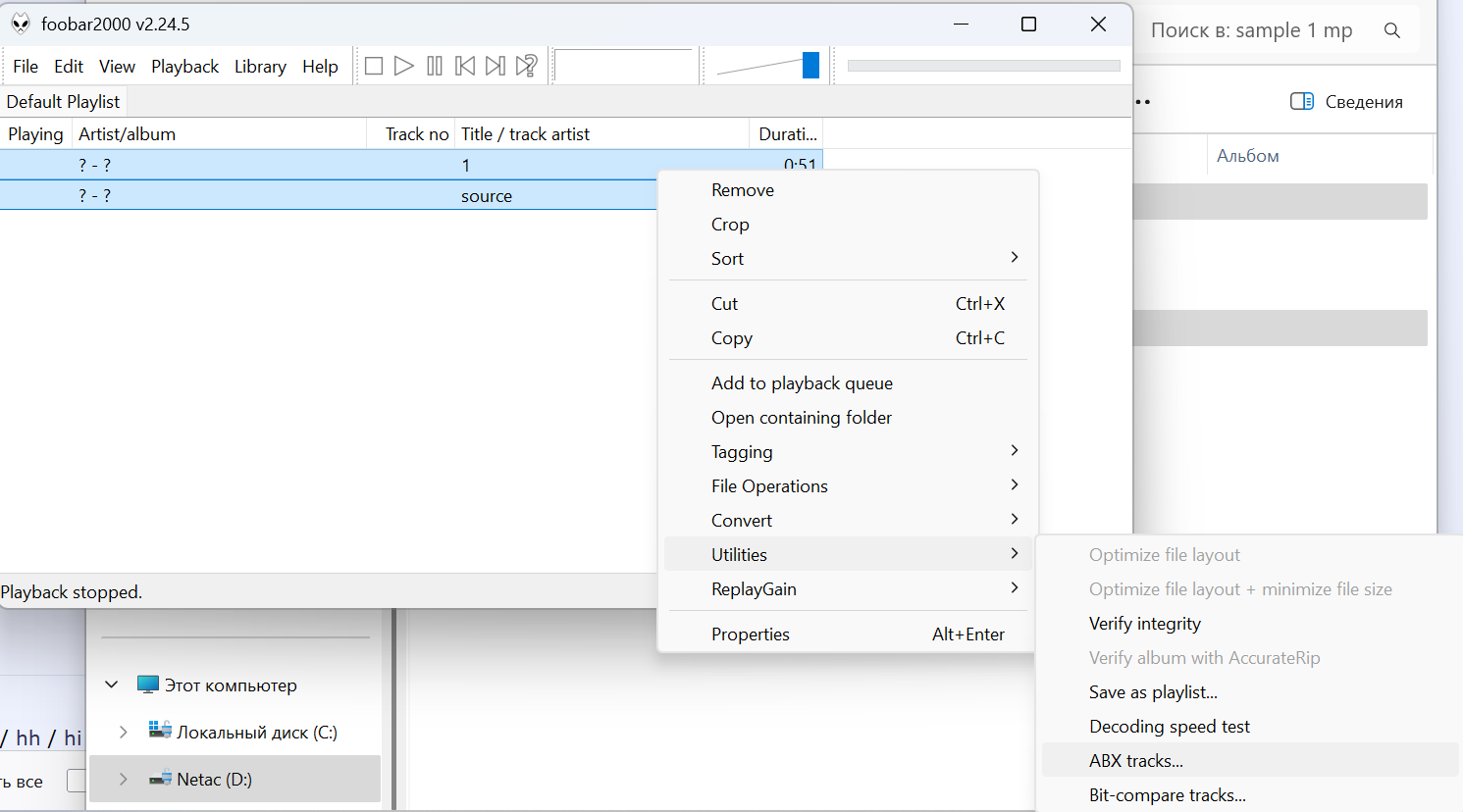The width and height of the screenshot is (1463, 812).
Task: Select Этот компьютер in Explorer navigation tree
Action: [230, 685]
